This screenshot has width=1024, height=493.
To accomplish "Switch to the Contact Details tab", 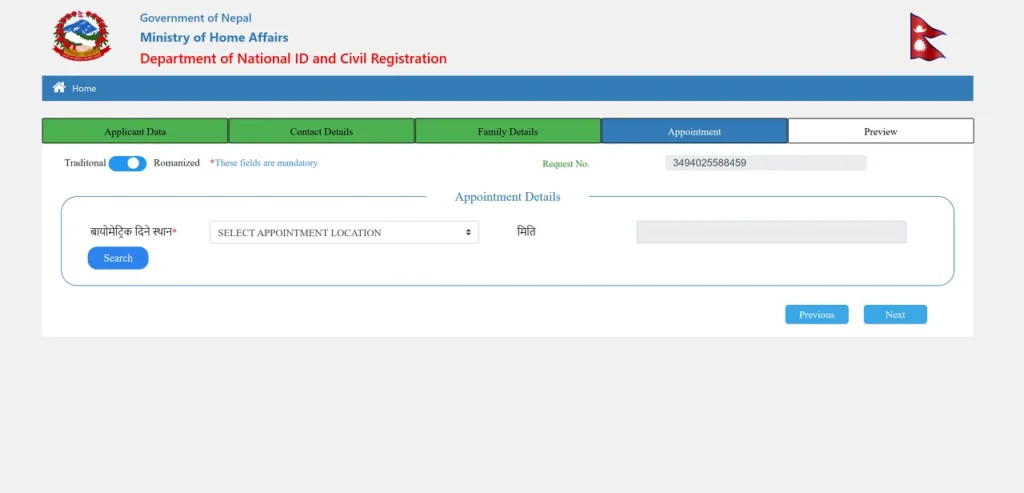I will [321, 131].
